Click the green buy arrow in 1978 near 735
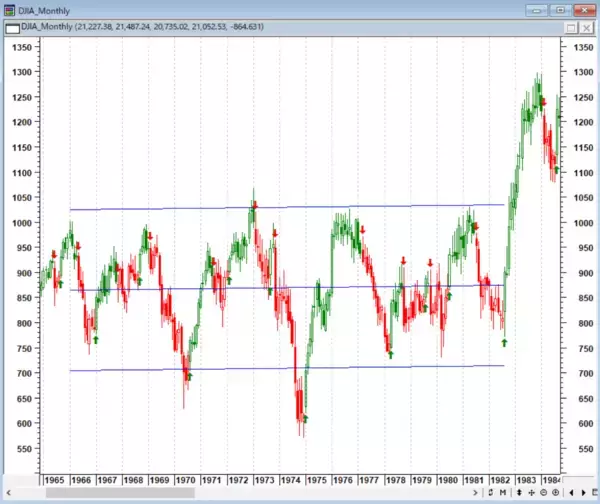 (x=391, y=354)
